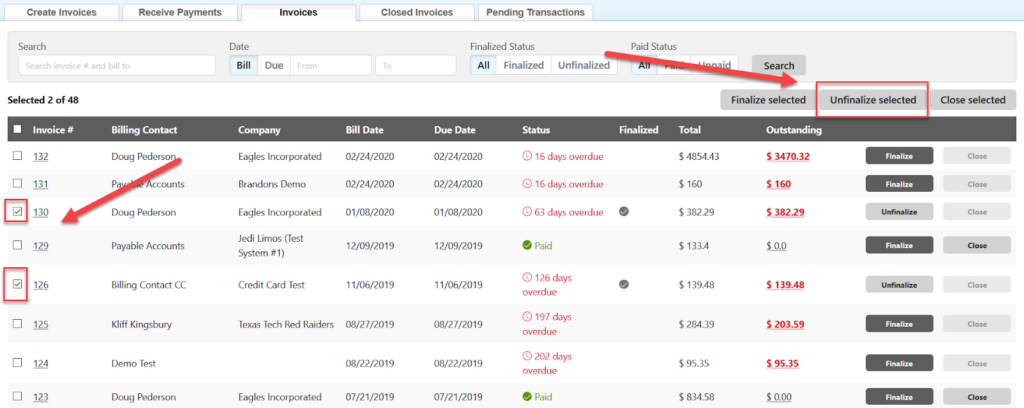
Task: Click green Paid check icon for invoice 129
Action: [527, 246]
